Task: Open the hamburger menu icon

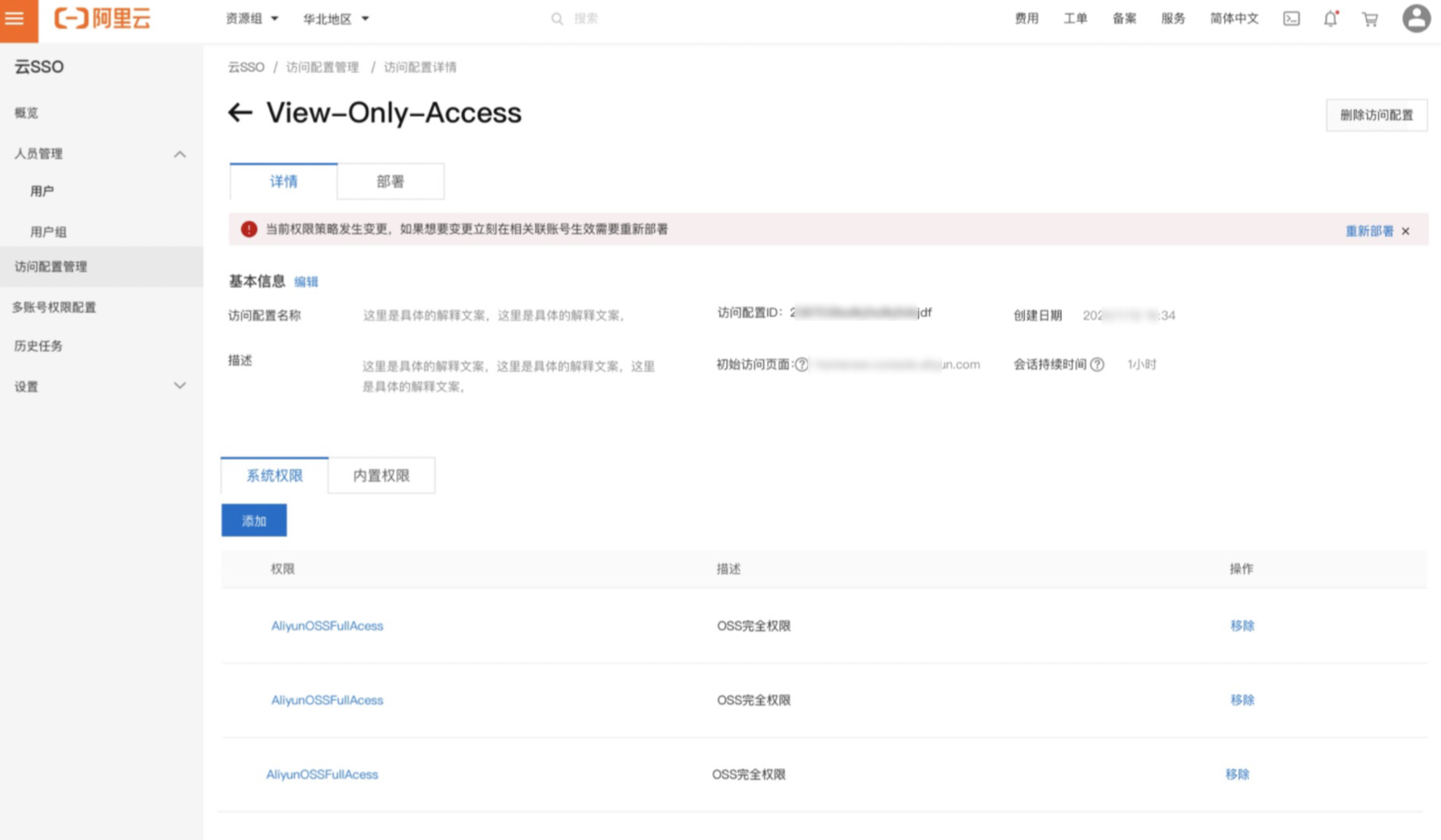Action: 15,19
